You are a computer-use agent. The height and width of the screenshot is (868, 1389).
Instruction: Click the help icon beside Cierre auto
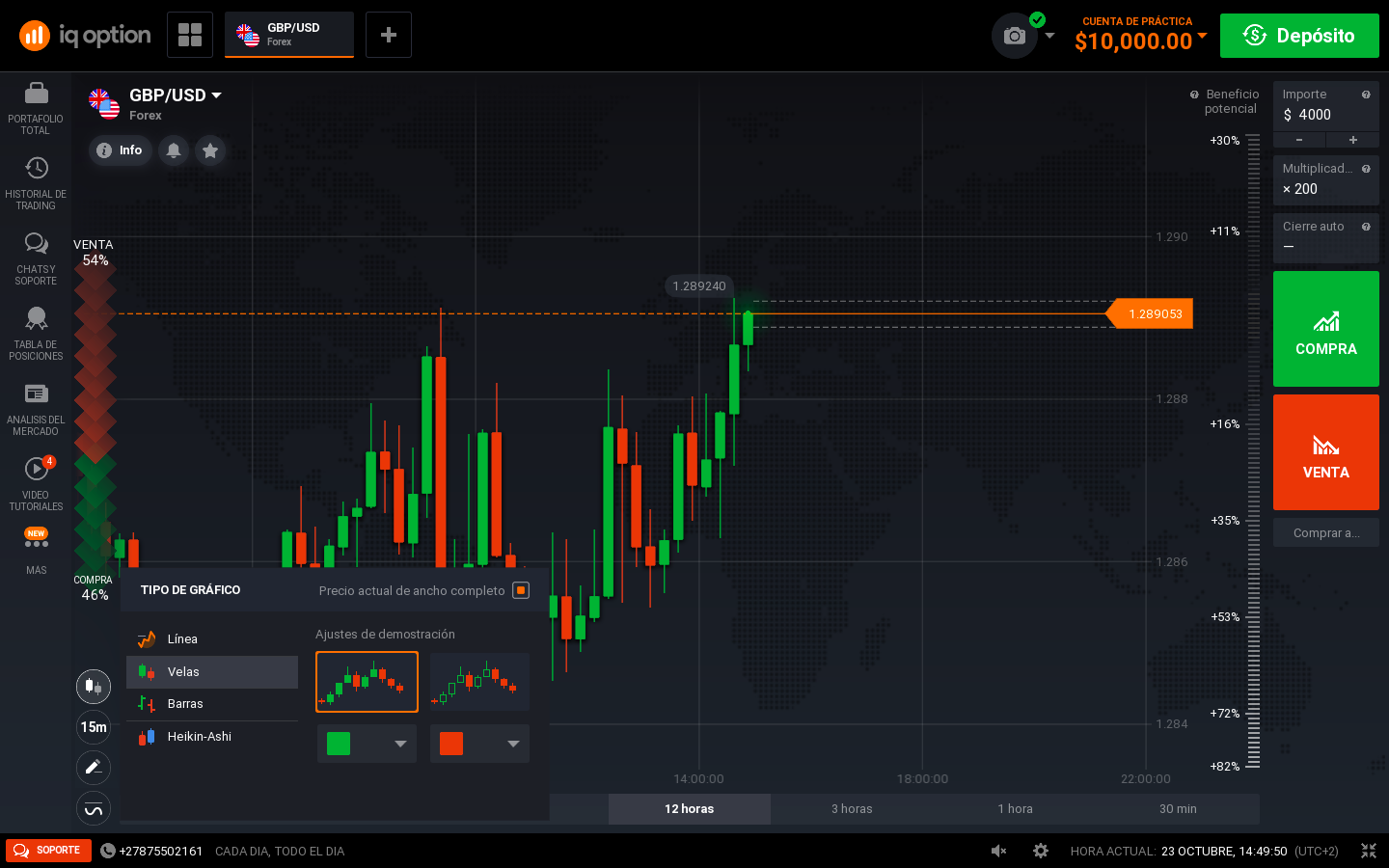pyautogui.click(x=1366, y=227)
